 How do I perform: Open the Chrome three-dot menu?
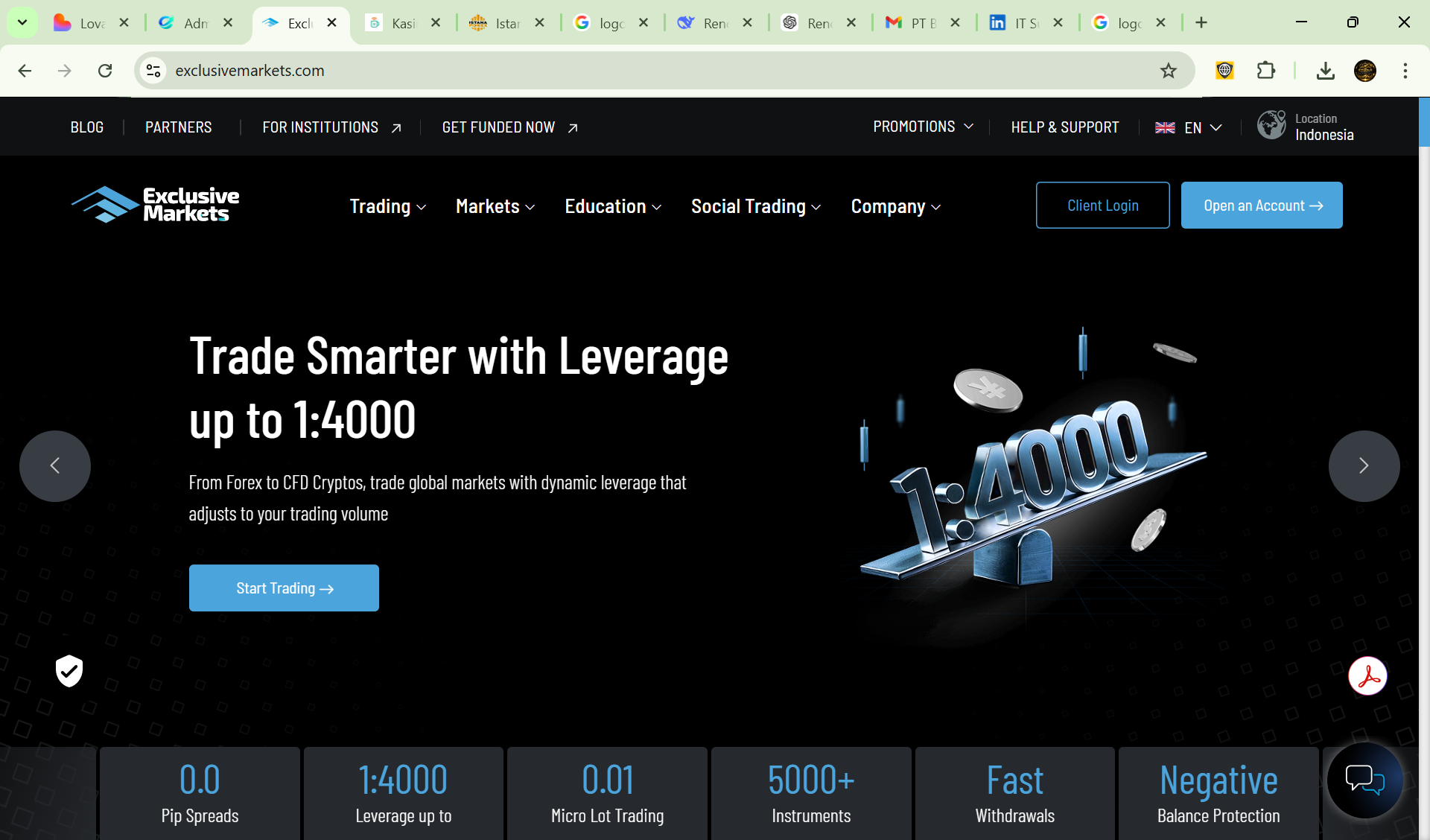[1405, 71]
